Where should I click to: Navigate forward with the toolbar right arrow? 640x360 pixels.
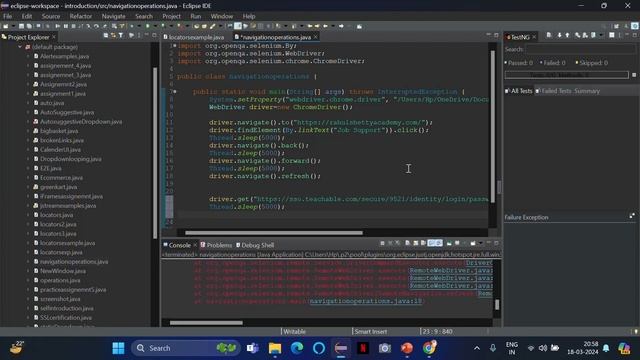pyautogui.click(x=341, y=26)
